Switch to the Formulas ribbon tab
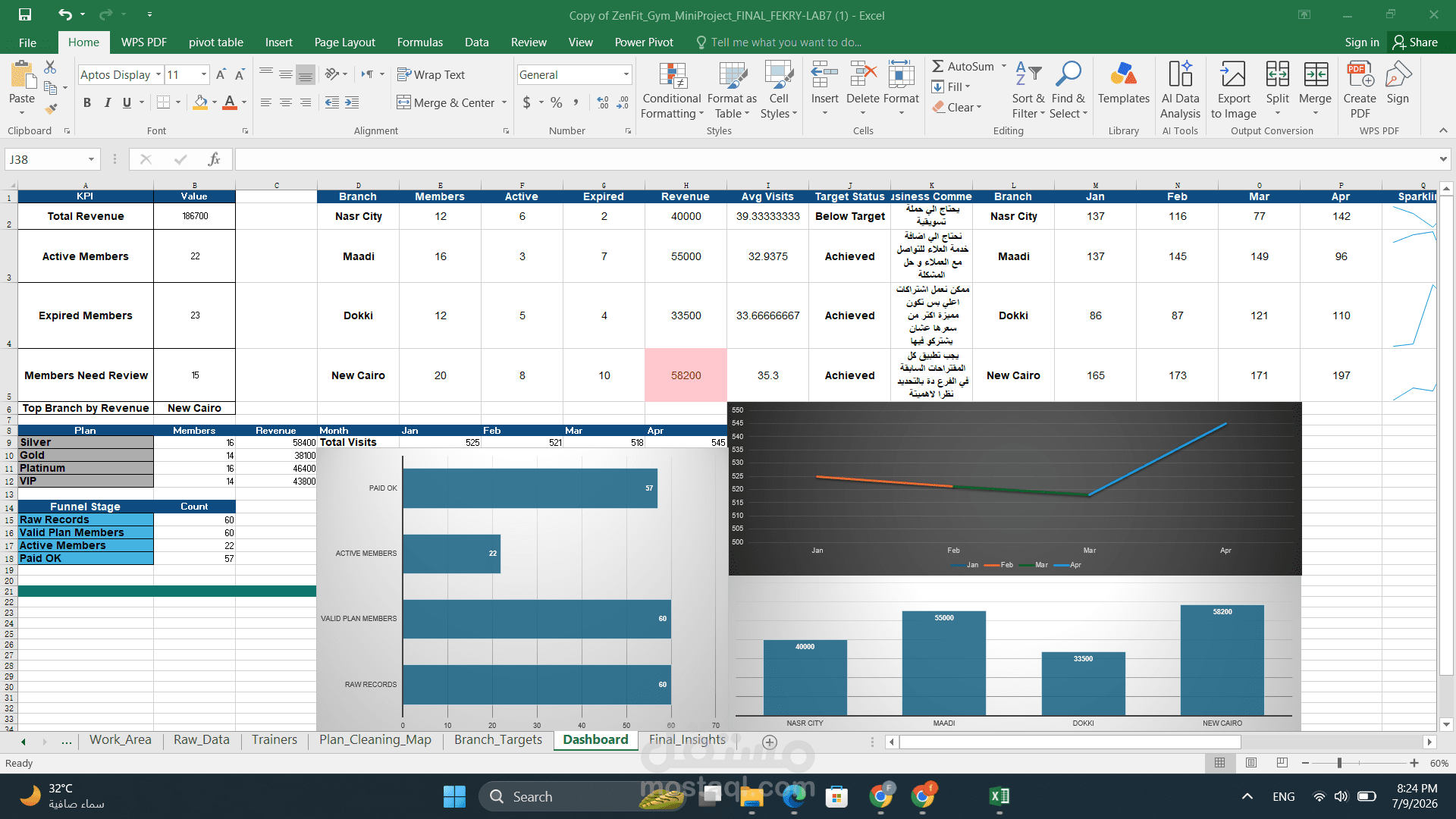 coord(420,42)
